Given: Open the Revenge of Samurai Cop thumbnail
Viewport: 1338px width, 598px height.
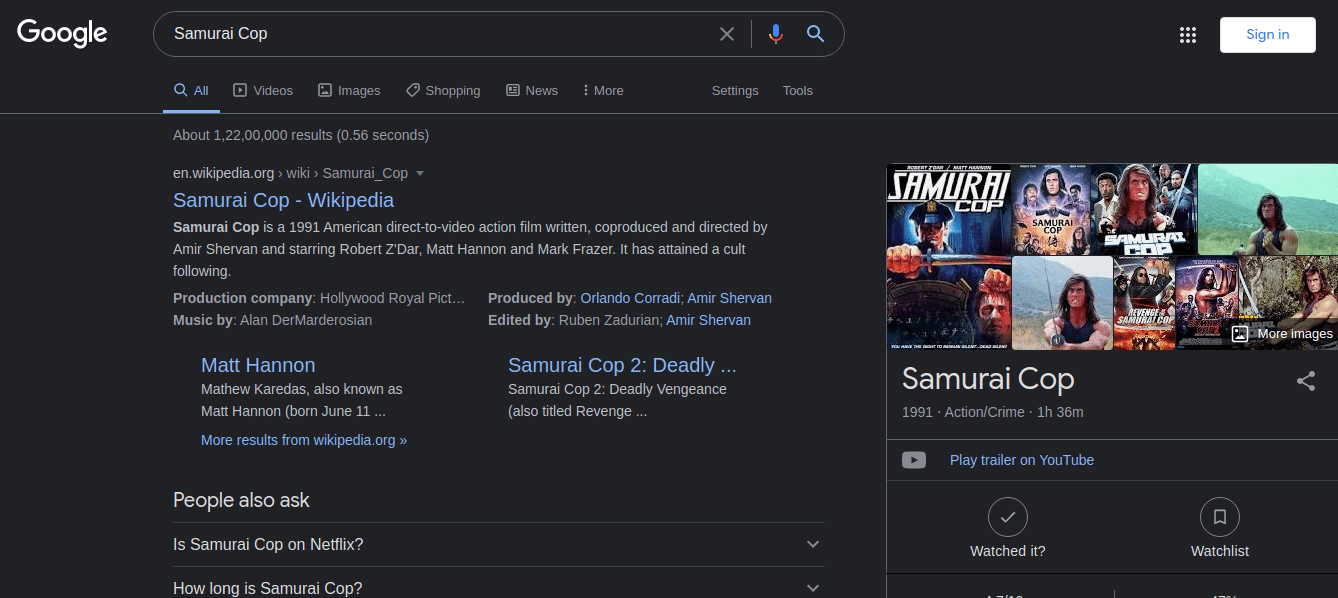Looking at the screenshot, I should point(1144,302).
